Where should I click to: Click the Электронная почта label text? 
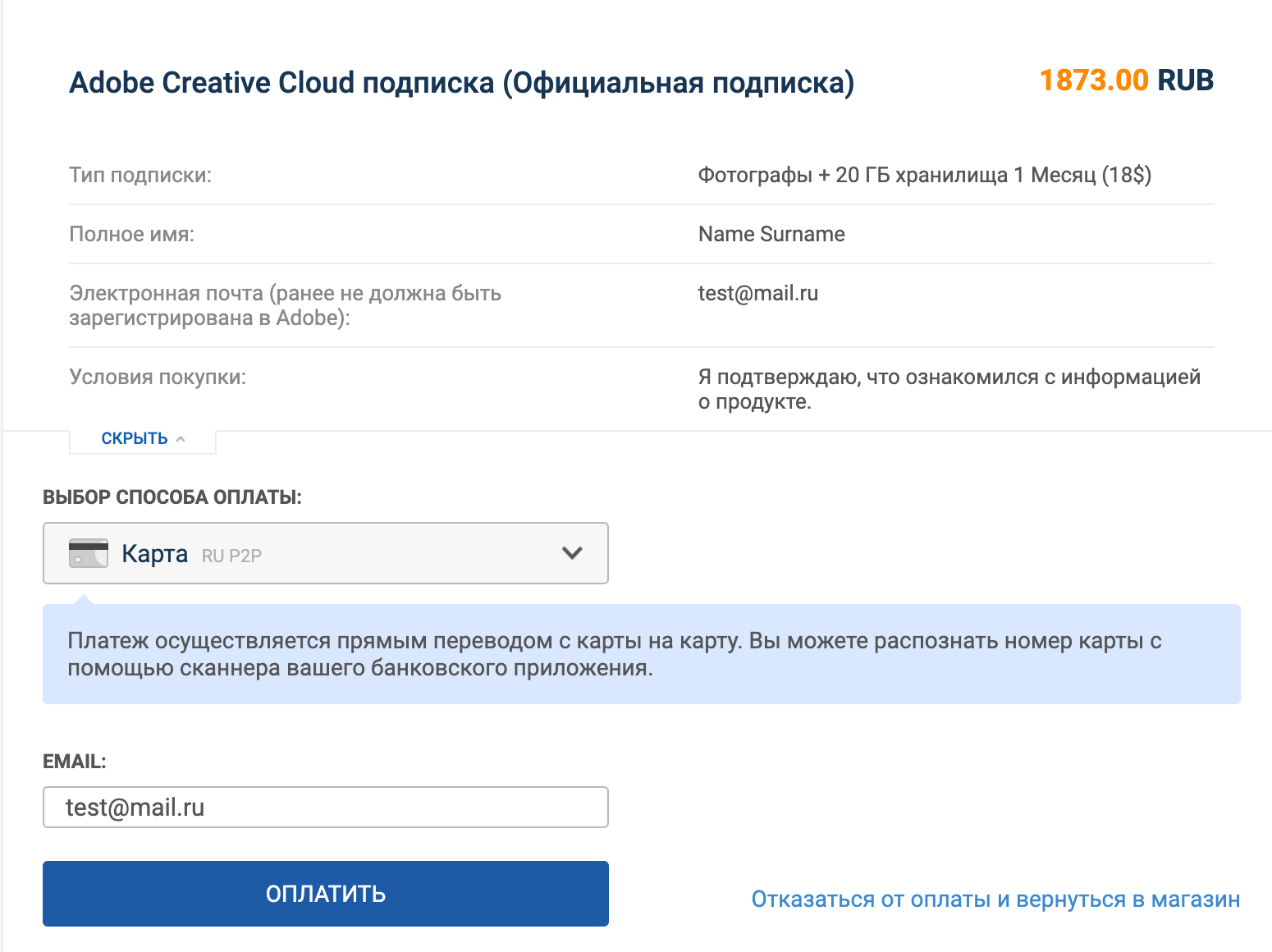[x=286, y=305]
